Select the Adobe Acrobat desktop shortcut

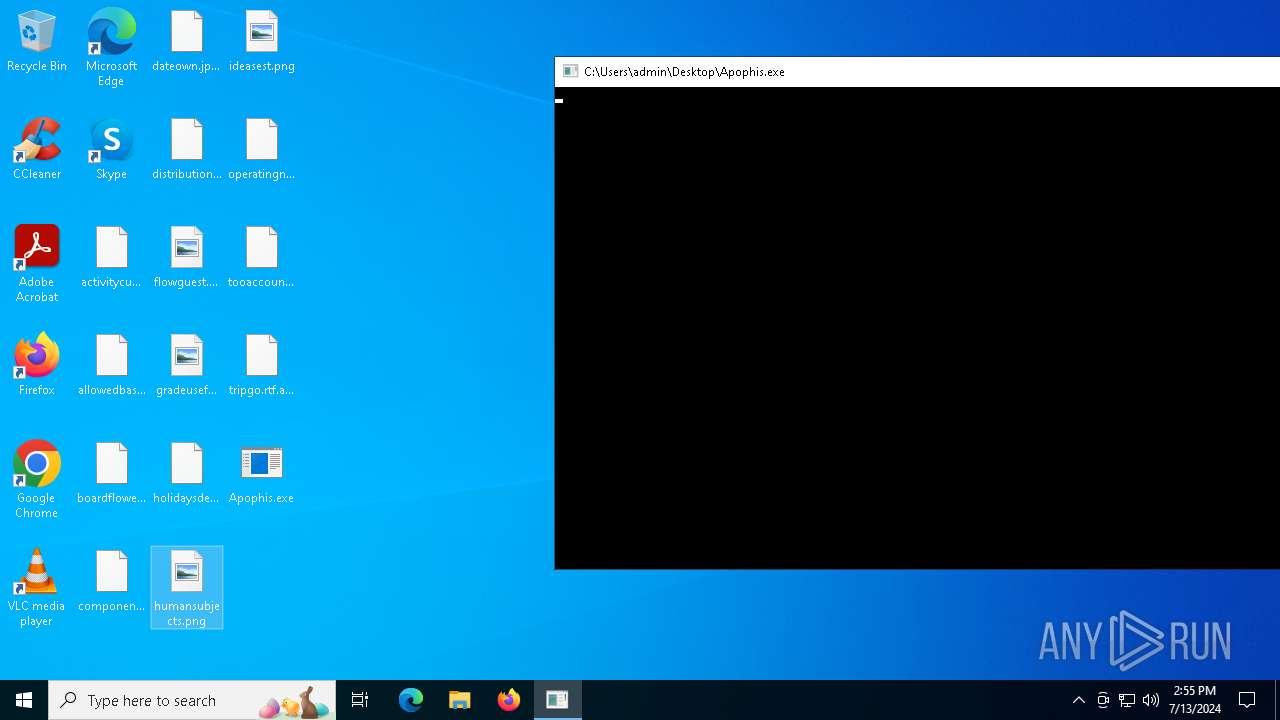click(x=37, y=264)
